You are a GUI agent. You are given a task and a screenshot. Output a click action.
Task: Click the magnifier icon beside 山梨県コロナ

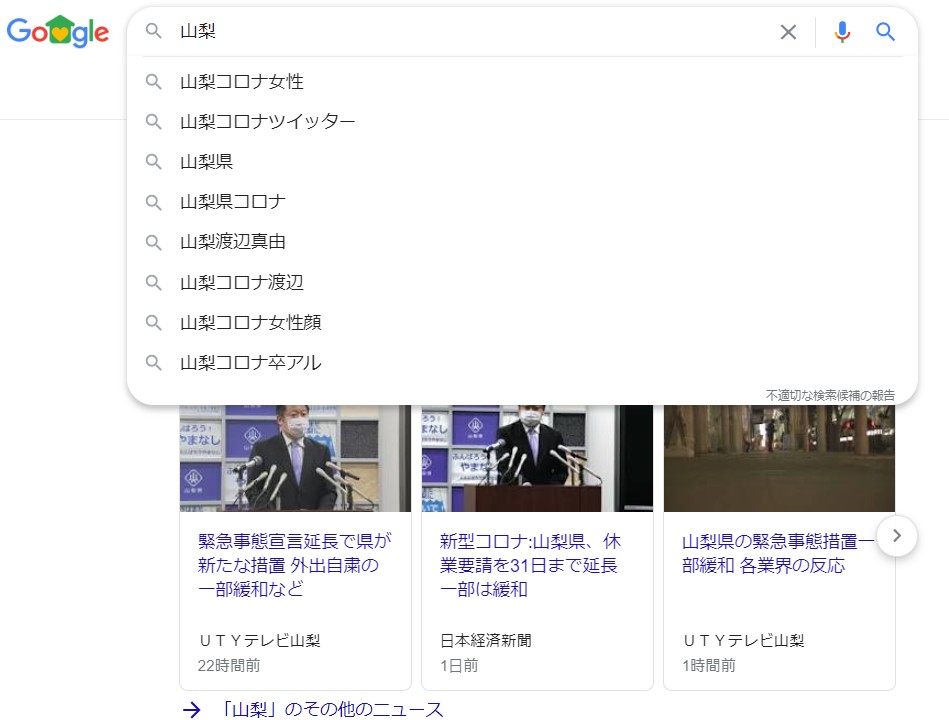(x=154, y=202)
